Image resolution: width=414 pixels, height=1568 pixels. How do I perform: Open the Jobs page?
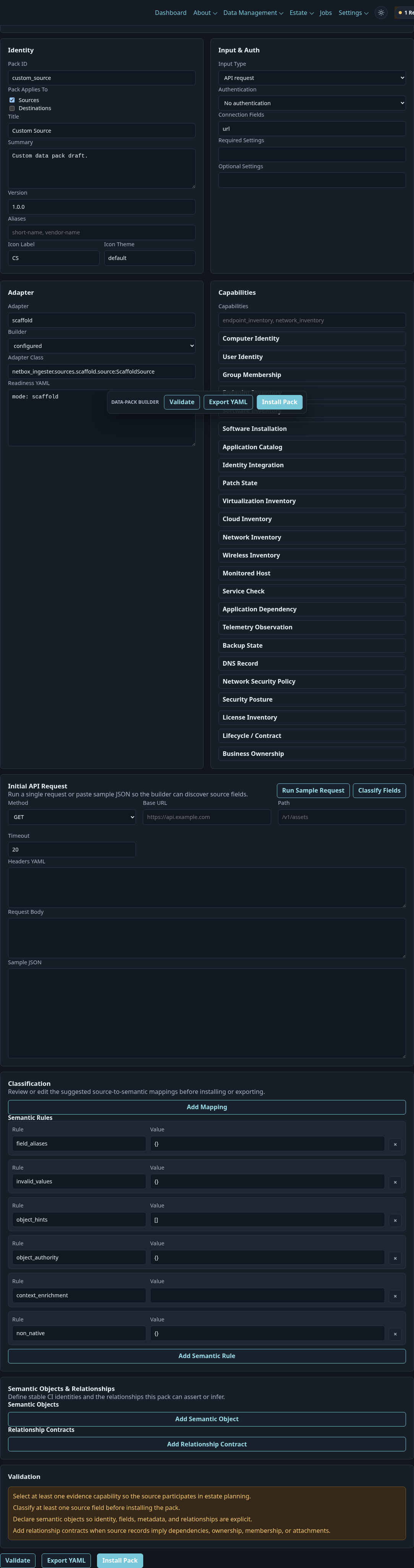coord(326,13)
